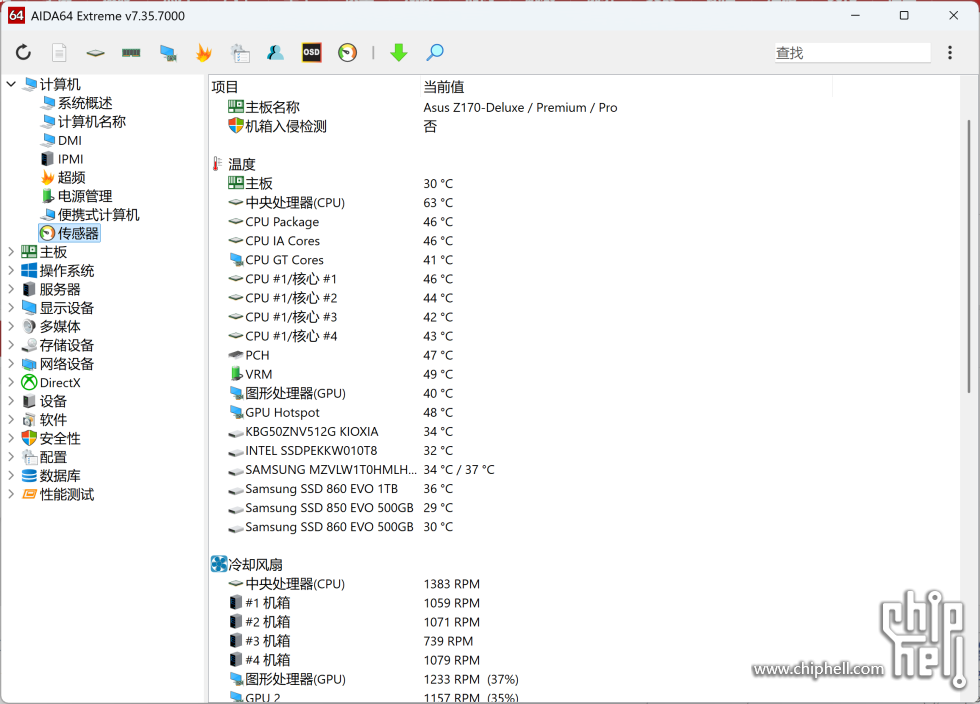Expand the 主板 tree node

click(x=11, y=252)
